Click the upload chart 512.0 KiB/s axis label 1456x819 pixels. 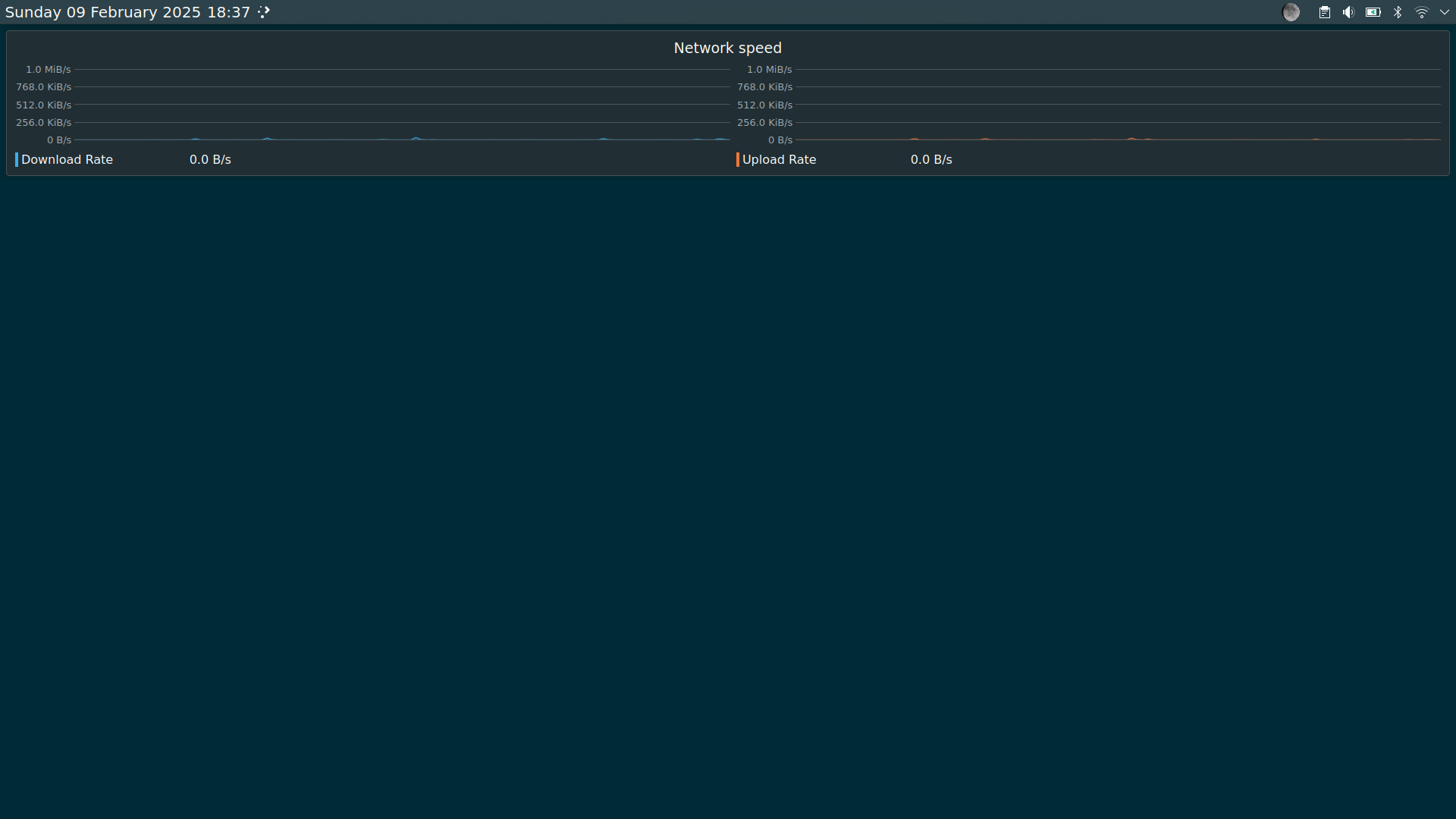click(765, 105)
